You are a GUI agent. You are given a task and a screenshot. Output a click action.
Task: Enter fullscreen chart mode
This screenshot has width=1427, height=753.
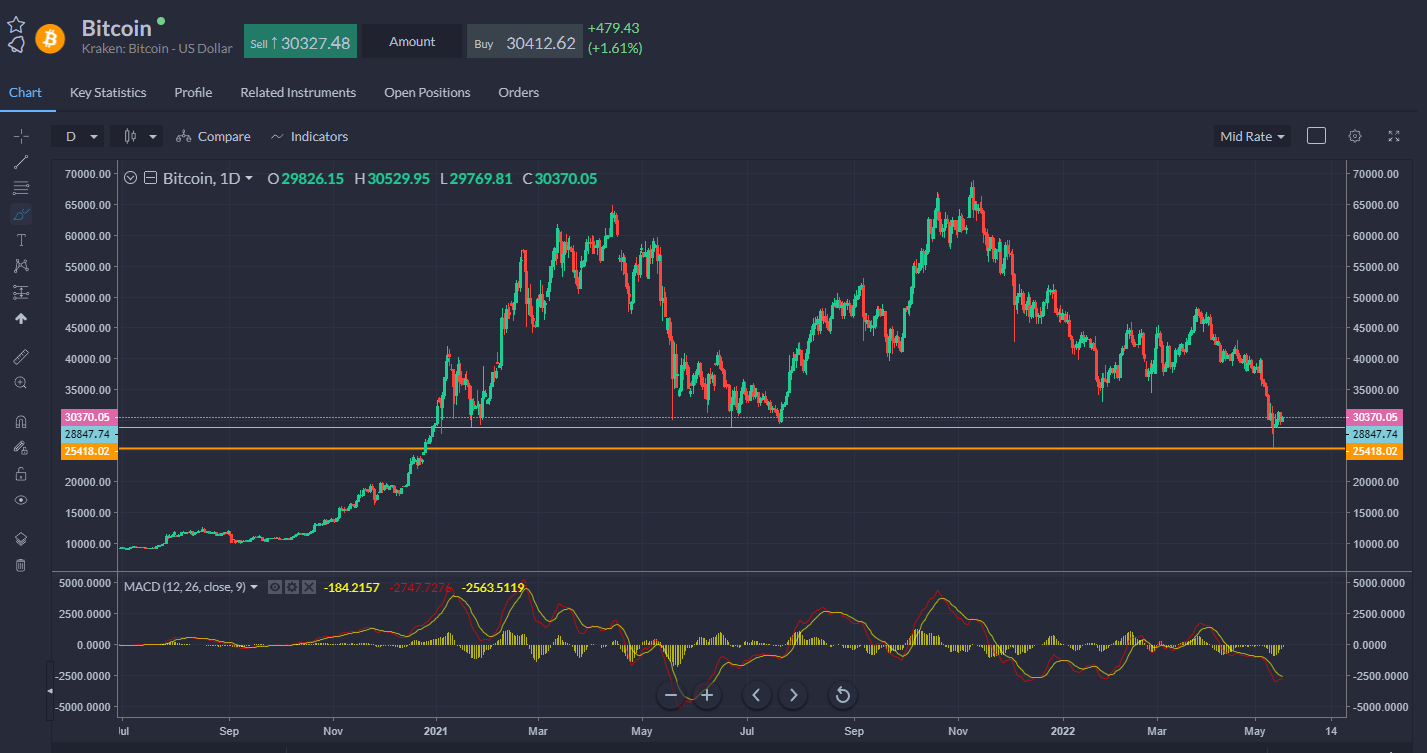pyautogui.click(x=1394, y=136)
